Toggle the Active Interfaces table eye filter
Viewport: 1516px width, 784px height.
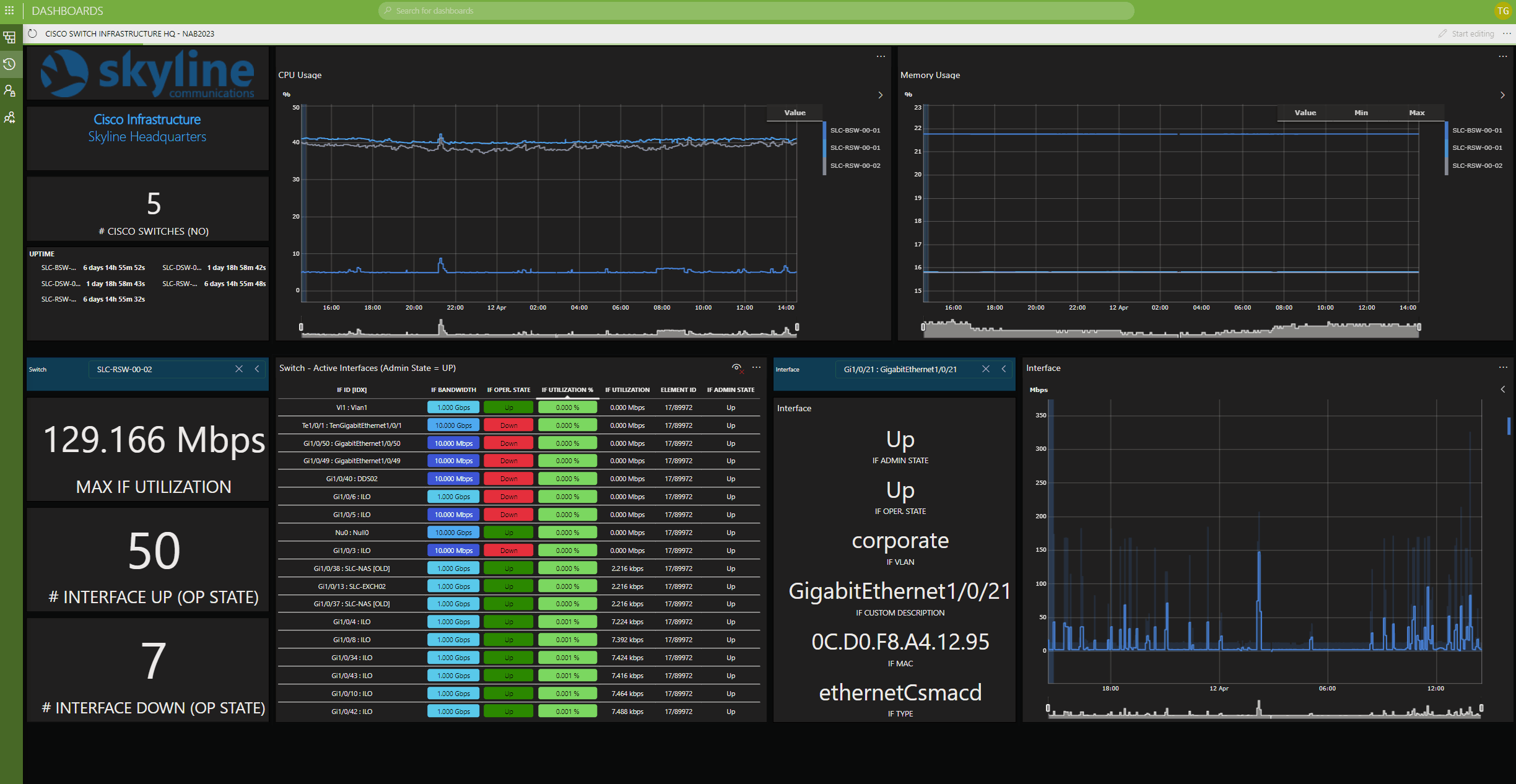click(737, 368)
